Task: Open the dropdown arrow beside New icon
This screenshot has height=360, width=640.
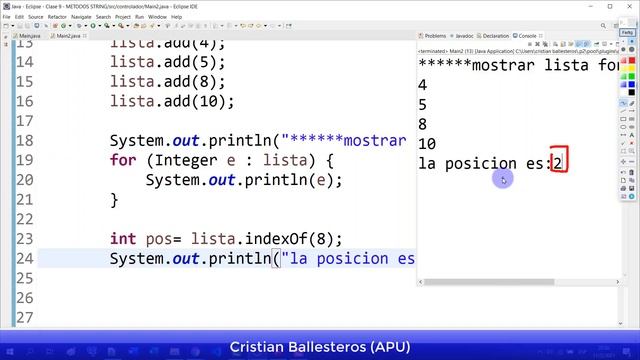Action: click(13, 26)
